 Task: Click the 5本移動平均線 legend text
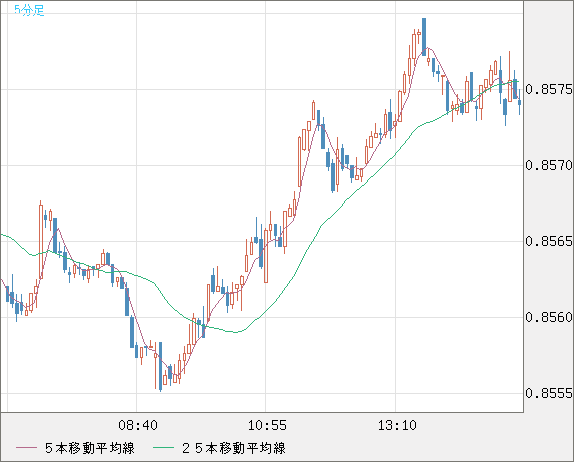pyautogui.click(x=90, y=448)
